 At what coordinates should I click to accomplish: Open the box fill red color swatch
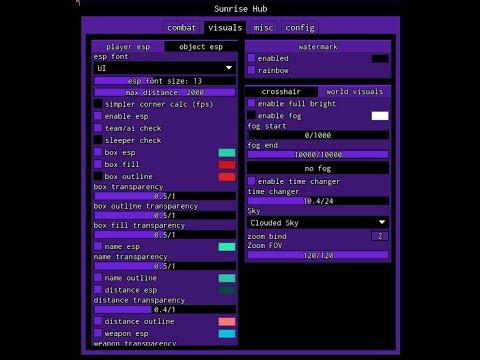(x=227, y=165)
